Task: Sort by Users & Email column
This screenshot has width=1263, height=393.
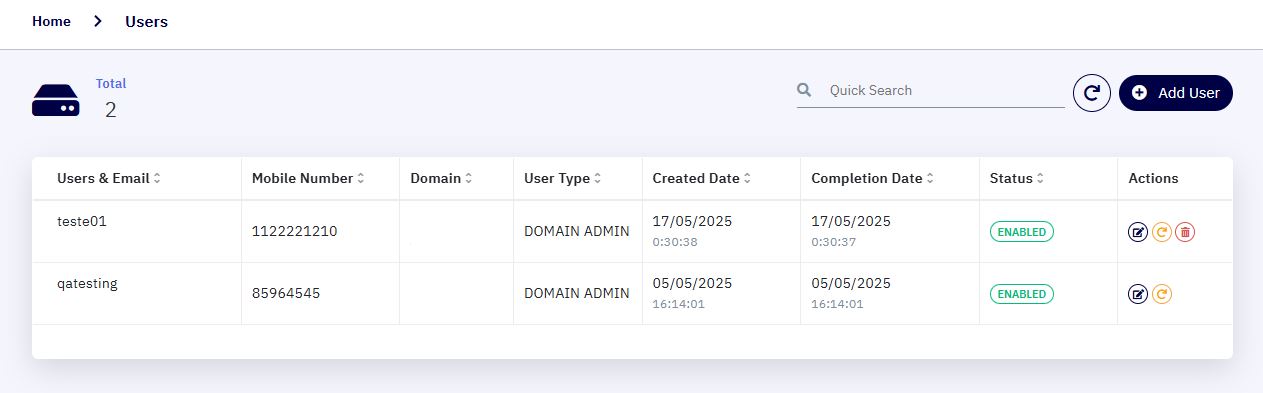Action: [109, 179]
